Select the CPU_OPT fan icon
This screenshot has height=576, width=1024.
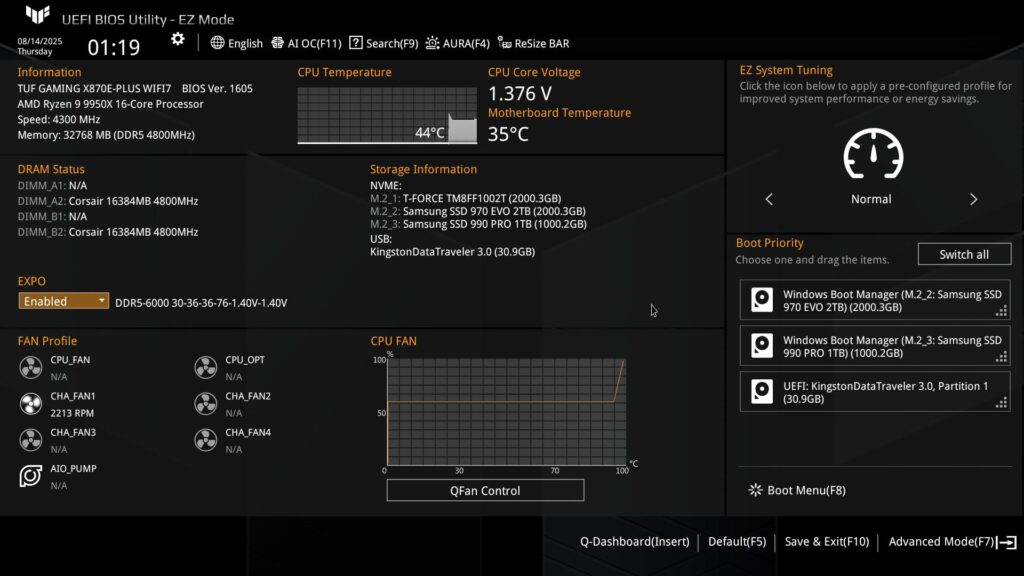click(x=206, y=368)
